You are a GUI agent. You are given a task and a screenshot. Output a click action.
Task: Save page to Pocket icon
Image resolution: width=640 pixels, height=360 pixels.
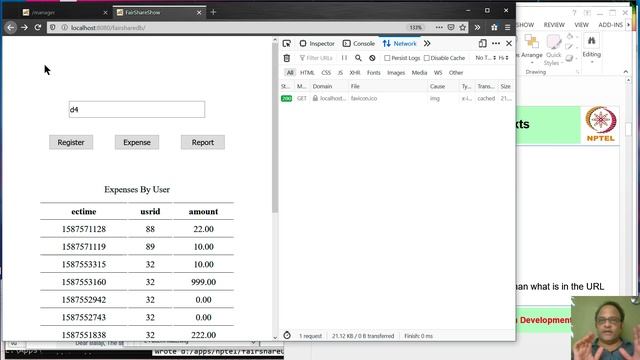(451, 27)
